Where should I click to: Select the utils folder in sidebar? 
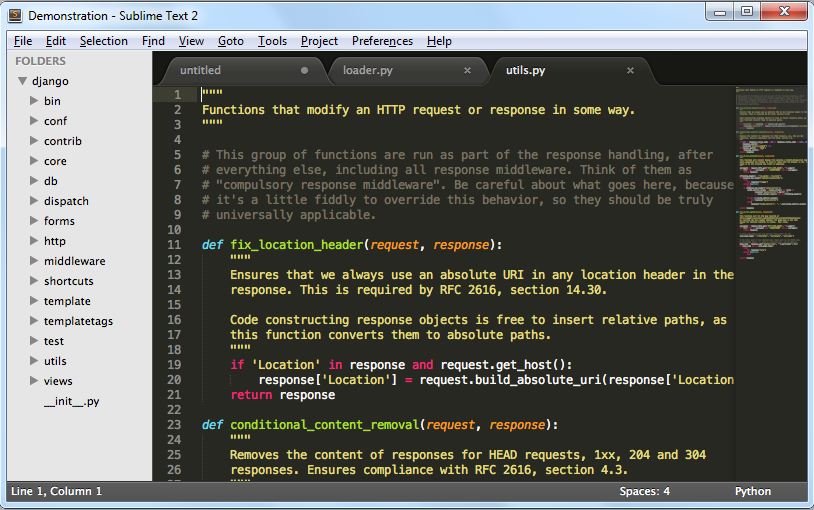55,361
